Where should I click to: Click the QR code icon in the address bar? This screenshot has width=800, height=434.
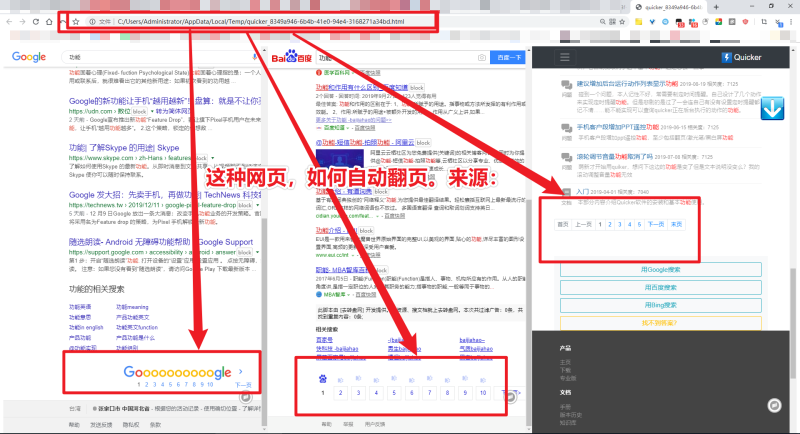612,22
